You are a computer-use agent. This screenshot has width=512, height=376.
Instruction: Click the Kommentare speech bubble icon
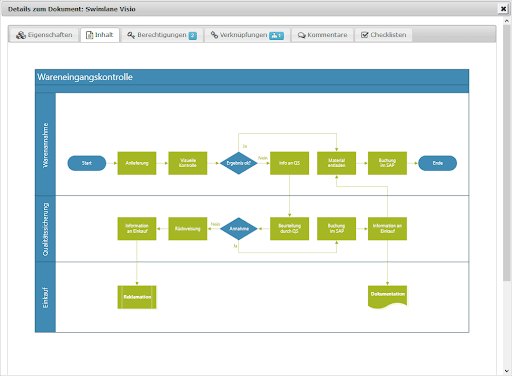click(x=301, y=35)
